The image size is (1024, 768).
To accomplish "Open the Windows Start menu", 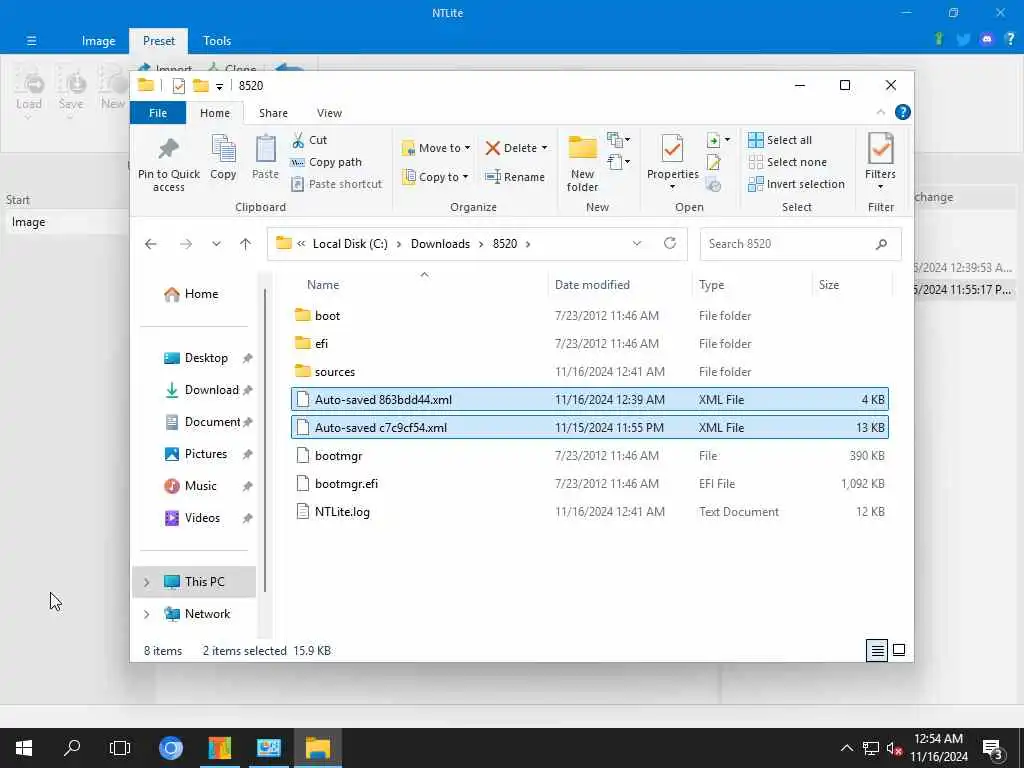I will coord(24,748).
